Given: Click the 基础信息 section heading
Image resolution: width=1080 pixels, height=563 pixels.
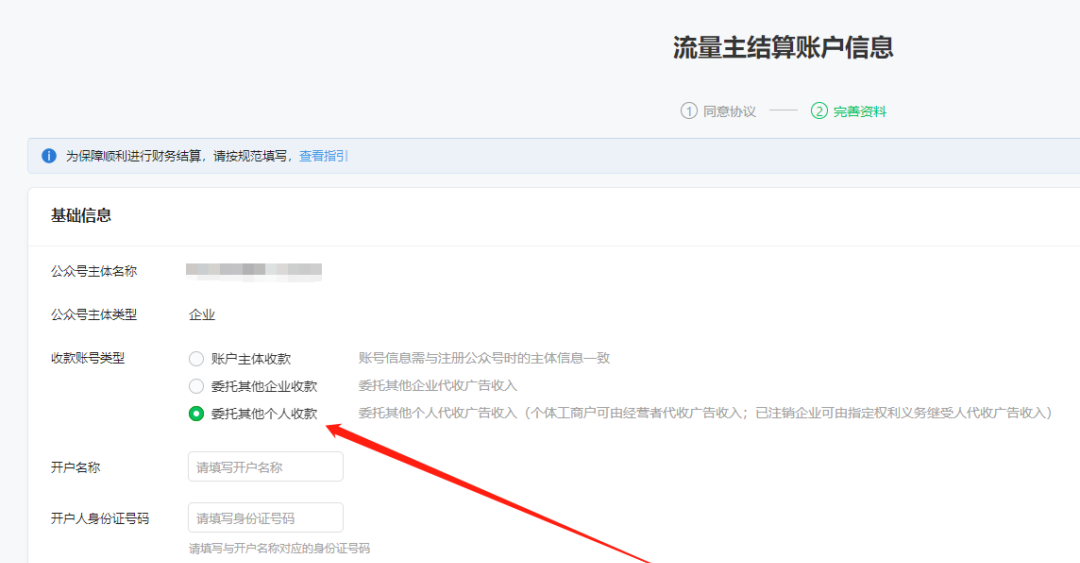Looking at the screenshot, I should (81, 216).
